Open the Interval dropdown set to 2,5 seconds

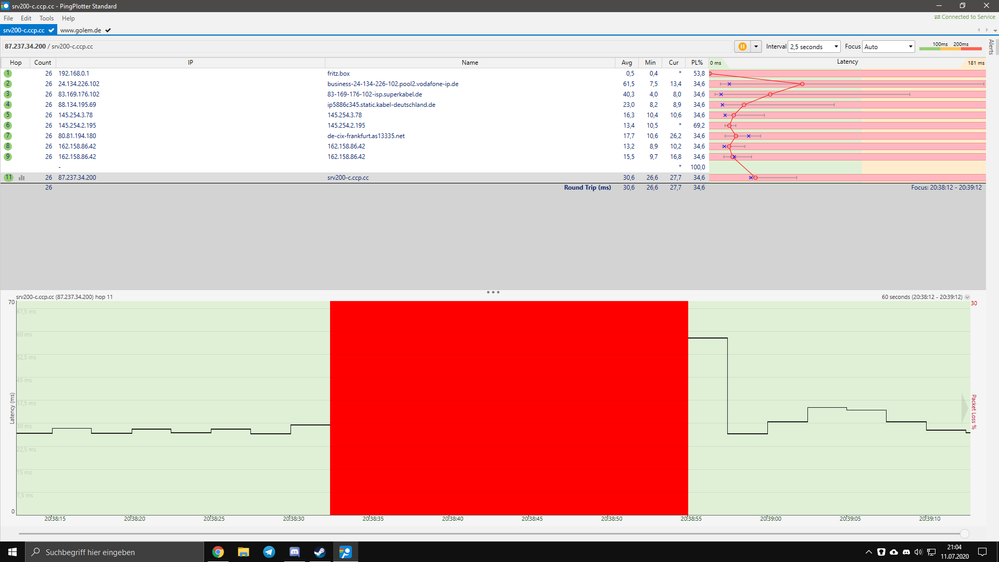814,47
